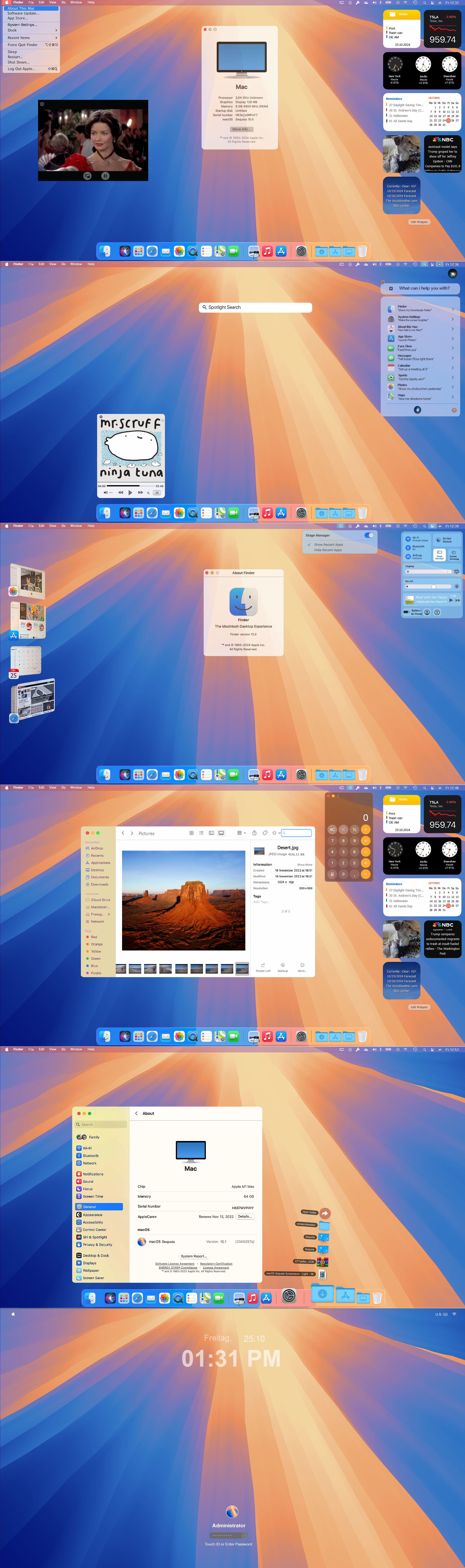Viewport: 465px width, 1568px height.
Task: Skip to next track in mini player
Action: click(141, 492)
